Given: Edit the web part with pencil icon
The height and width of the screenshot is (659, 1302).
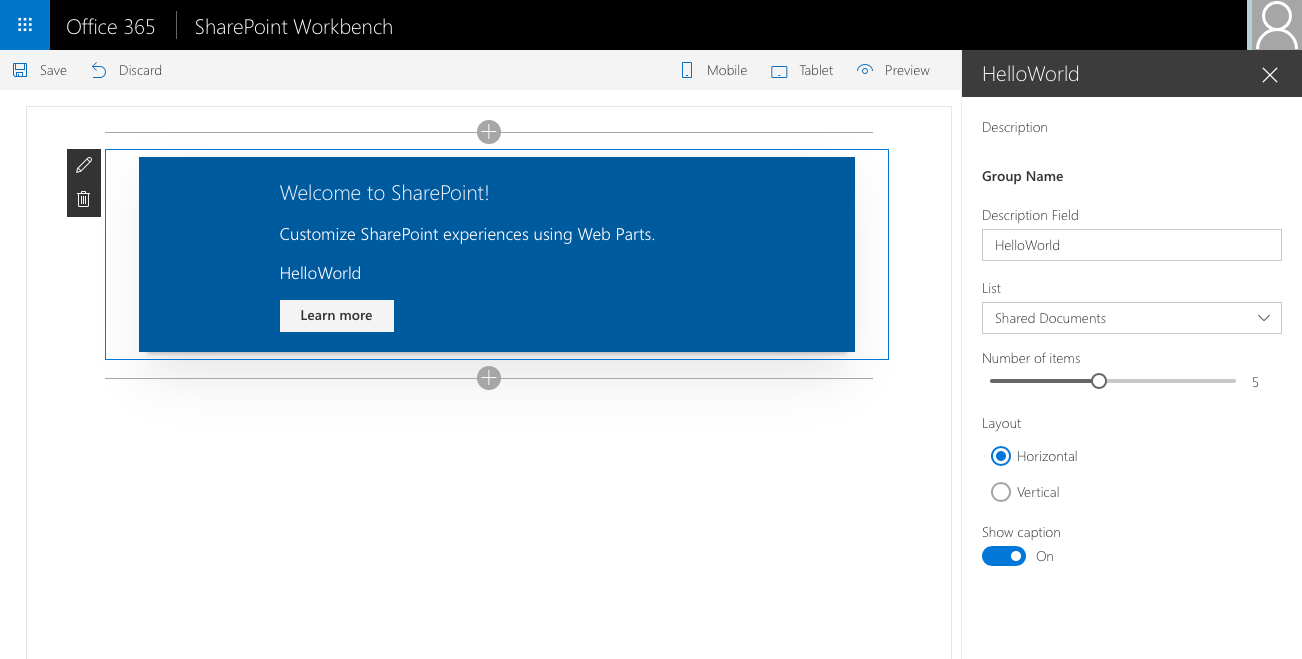Looking at the screenshot, I should pos(84,165).
